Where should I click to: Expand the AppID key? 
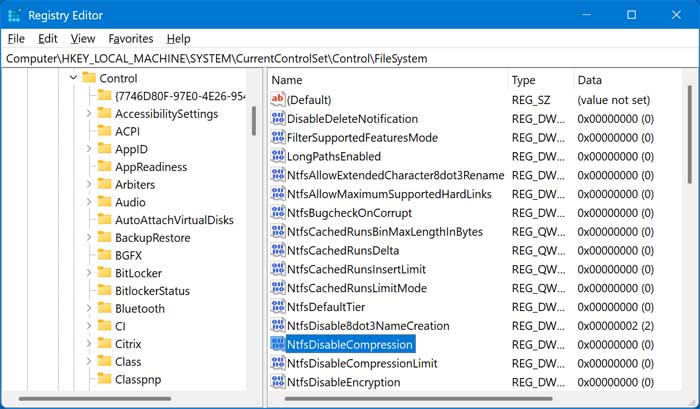click(x=89, y=149)
